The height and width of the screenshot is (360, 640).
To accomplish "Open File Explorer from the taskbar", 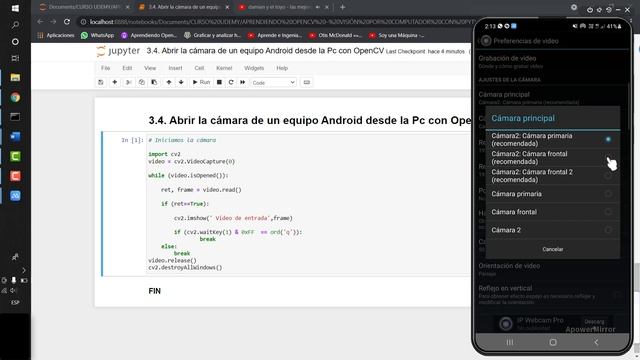I will (x=15, y=78).
